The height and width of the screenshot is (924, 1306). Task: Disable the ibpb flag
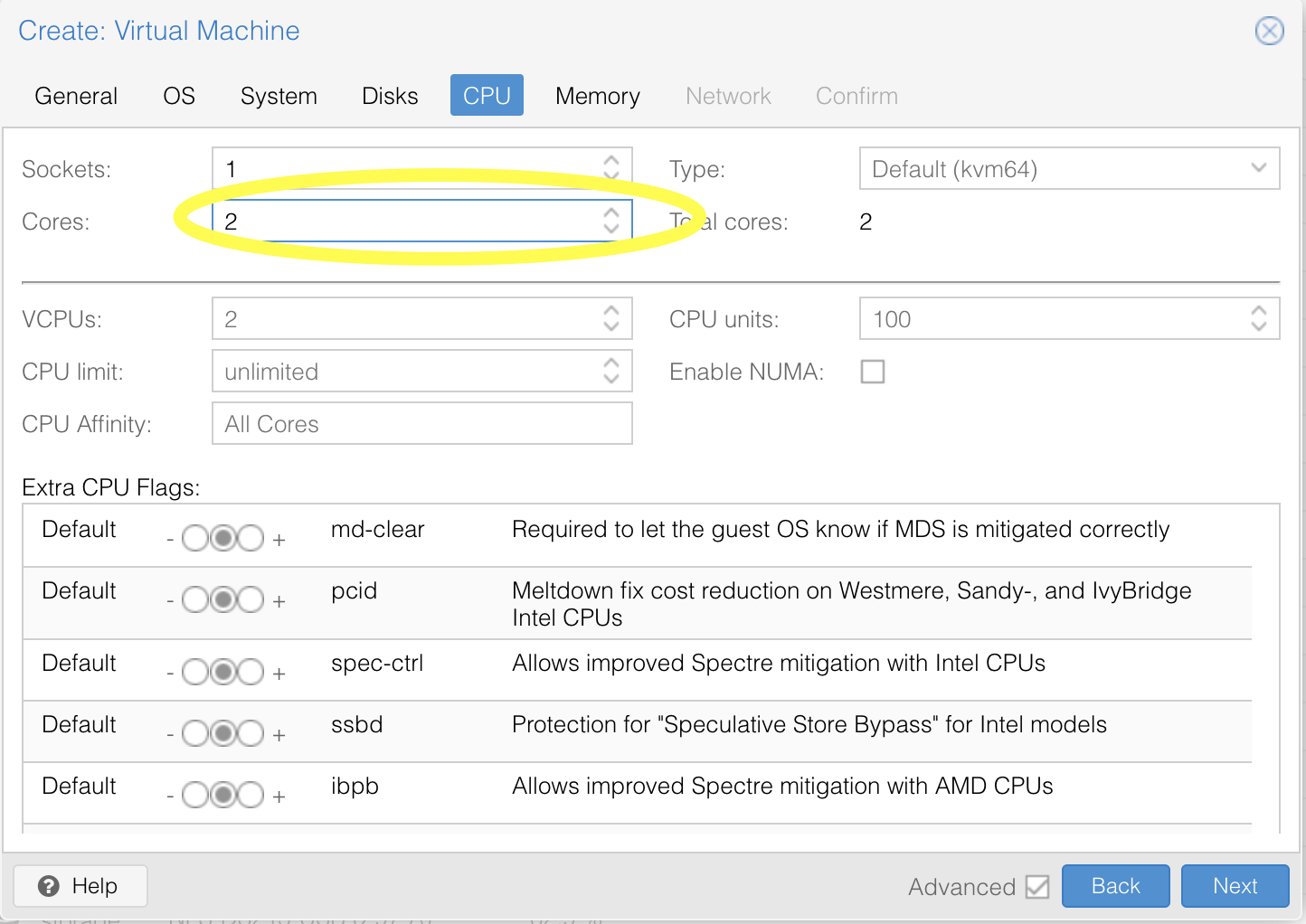coord(195,796)
